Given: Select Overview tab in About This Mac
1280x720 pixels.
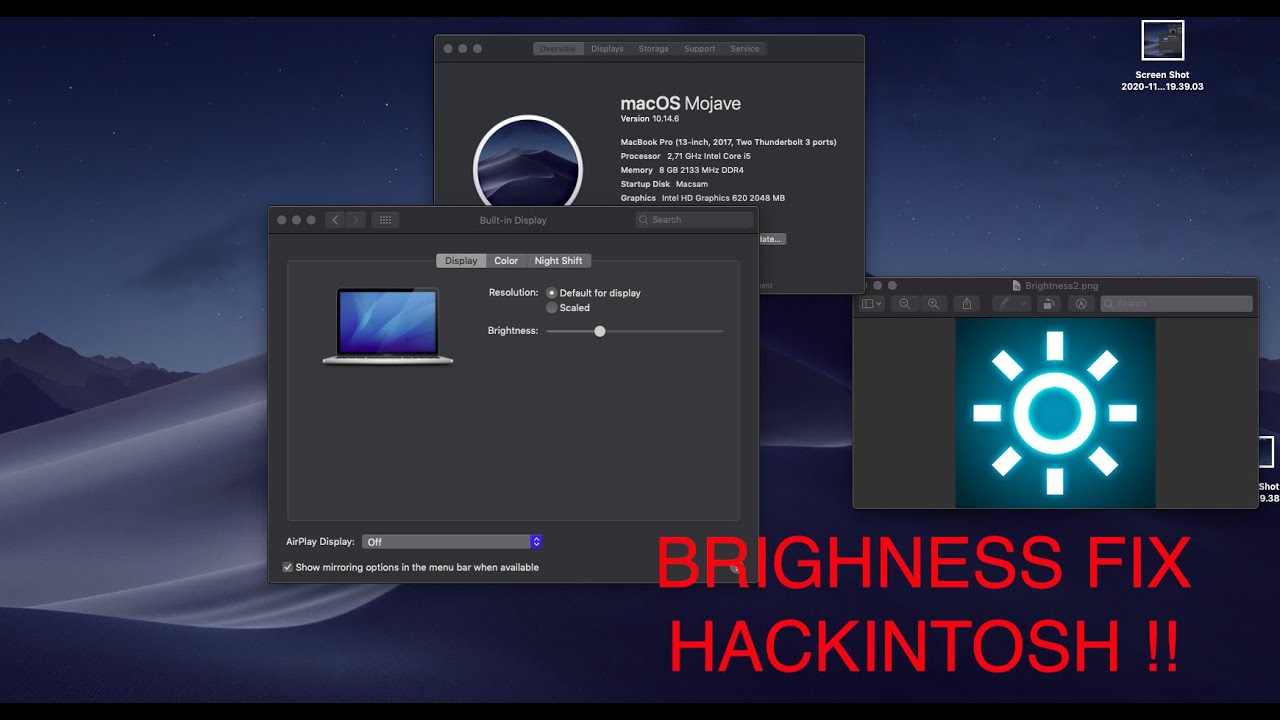Looking at the screenshot, I should 558,49.
